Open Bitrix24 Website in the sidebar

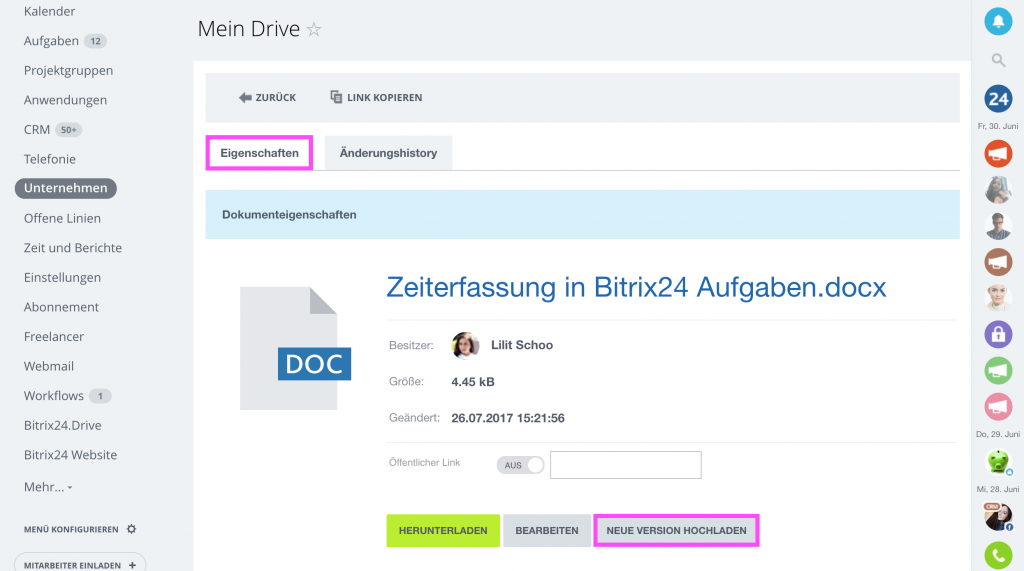point(71,455)
